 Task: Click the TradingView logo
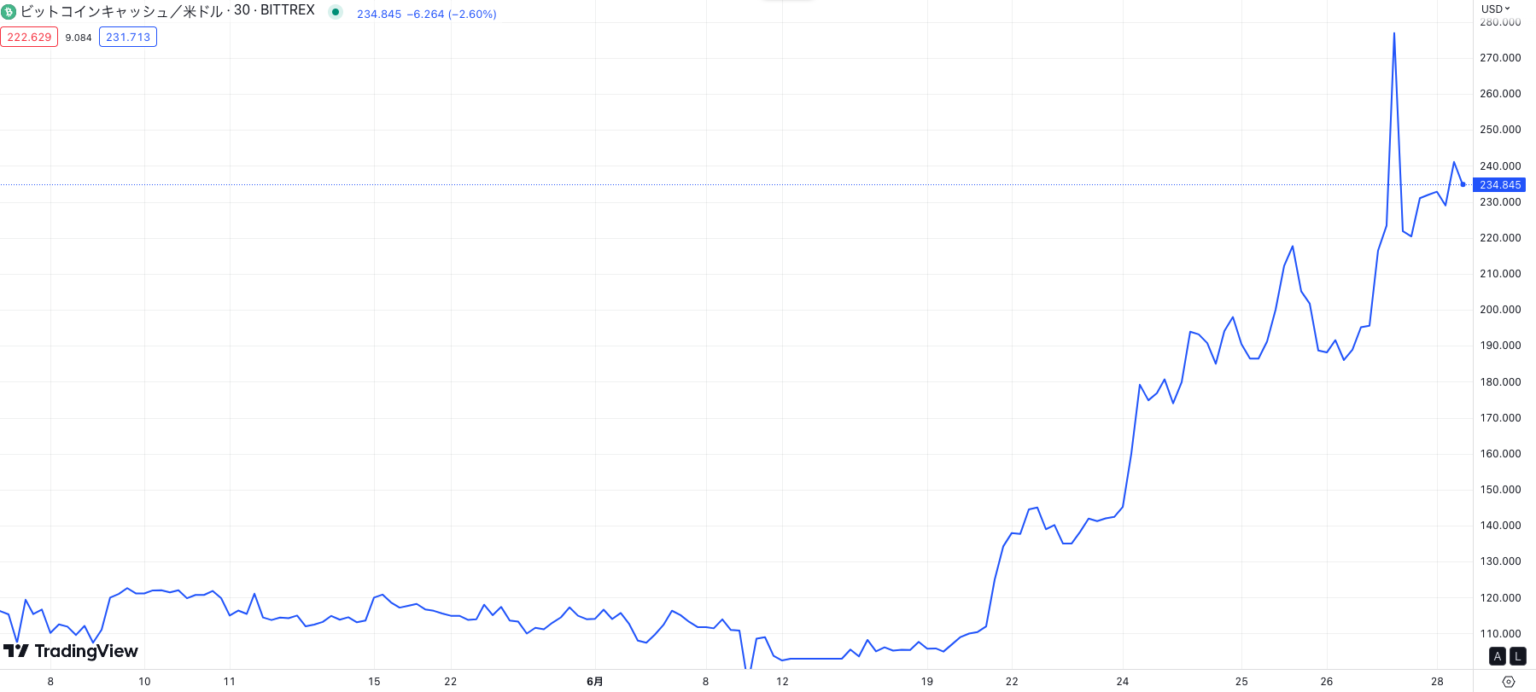(x=70, y=651)
